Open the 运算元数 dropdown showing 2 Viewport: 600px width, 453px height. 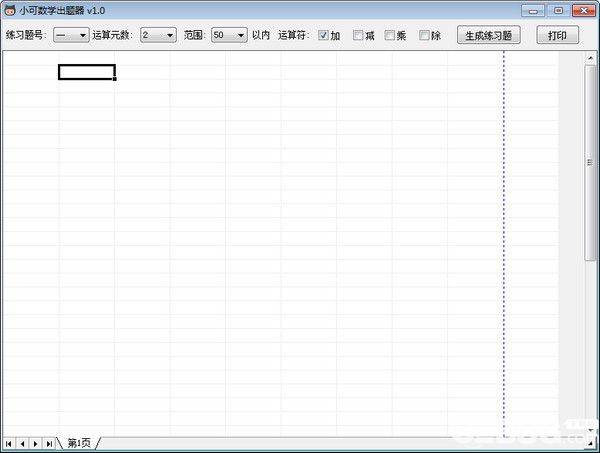point(158,35)
